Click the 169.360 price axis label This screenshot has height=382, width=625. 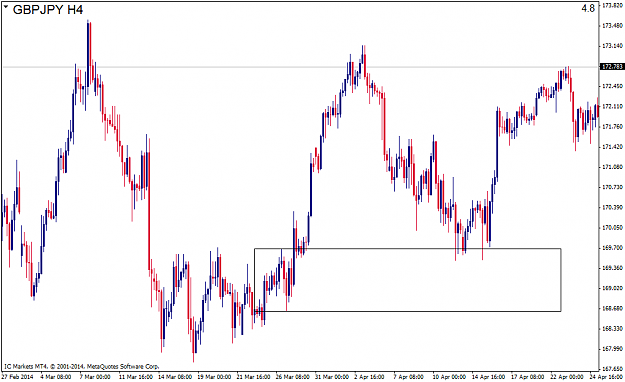coord(613,268)
